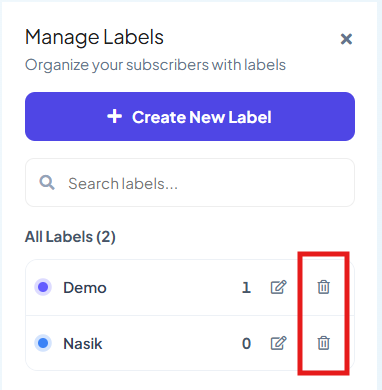Viewport: 382px width, 390px height.
Task: Click the Create New Label button
Action: [190, 117]
